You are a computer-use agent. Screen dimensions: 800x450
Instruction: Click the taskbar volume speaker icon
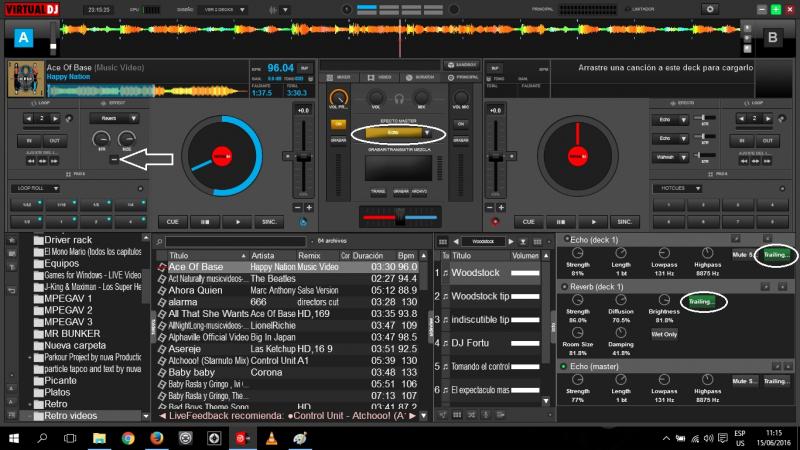point(709,438)
